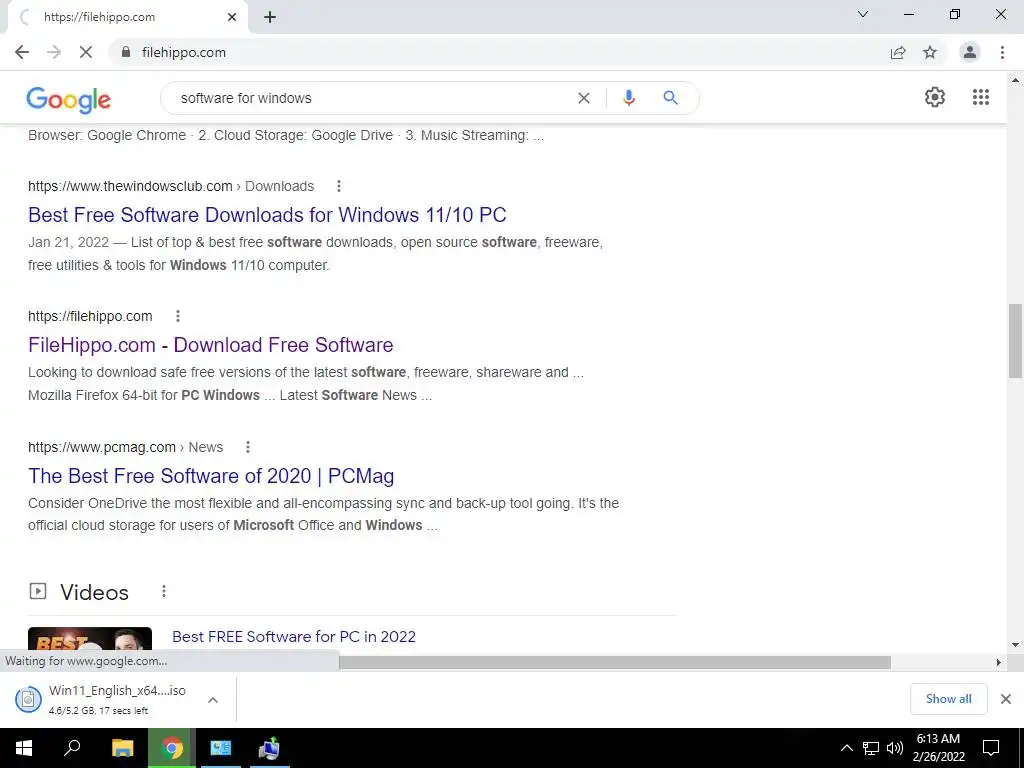This screenshot has height=768, width=1024.
Task: Submit search with the magnifier icon
Action: (670, 98)
